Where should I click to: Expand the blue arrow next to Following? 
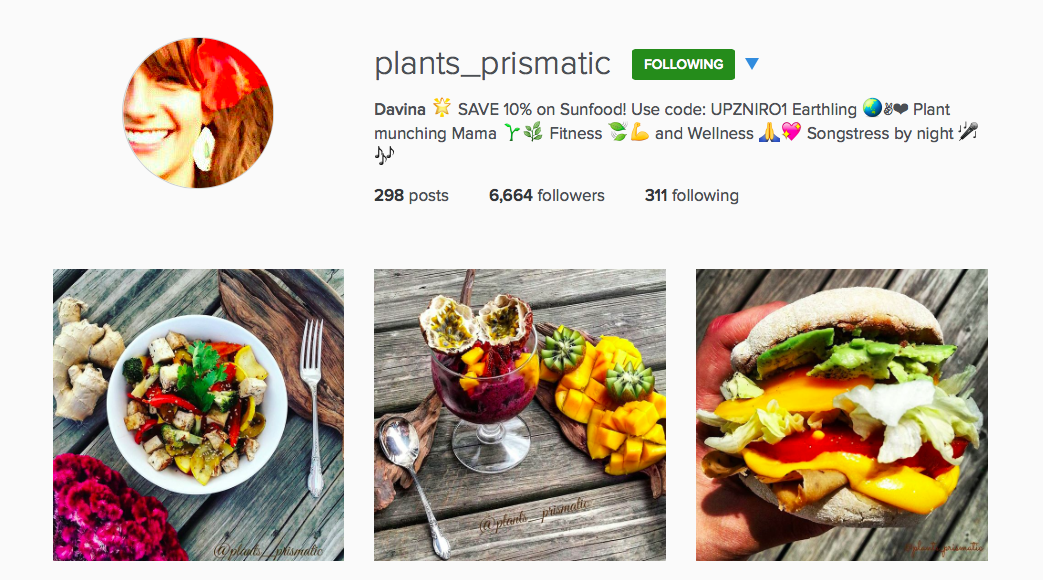click(752, 65)
